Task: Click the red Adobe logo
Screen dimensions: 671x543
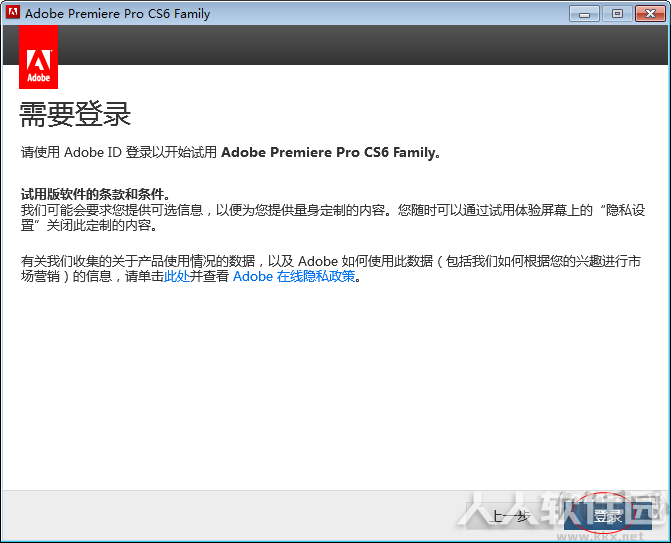Action: click(x=39, y=57)
